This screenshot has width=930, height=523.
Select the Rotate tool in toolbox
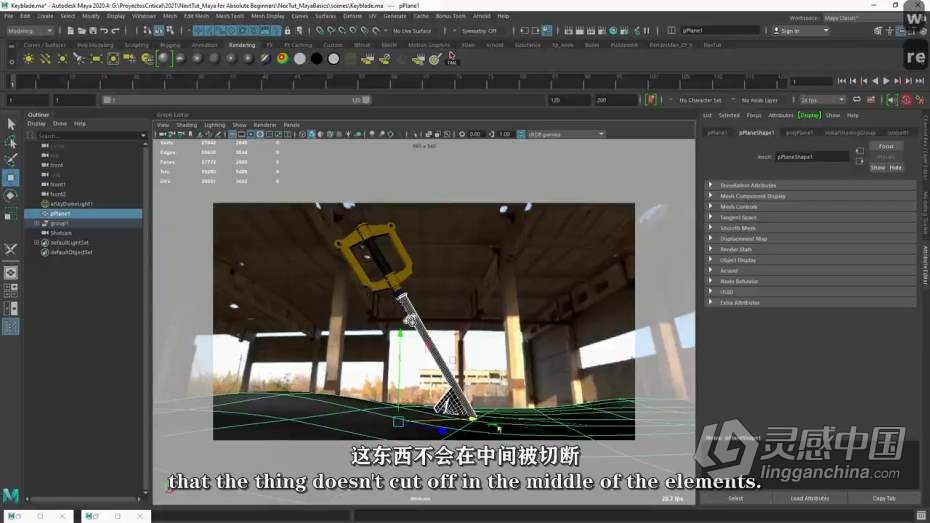pos(11,196)
